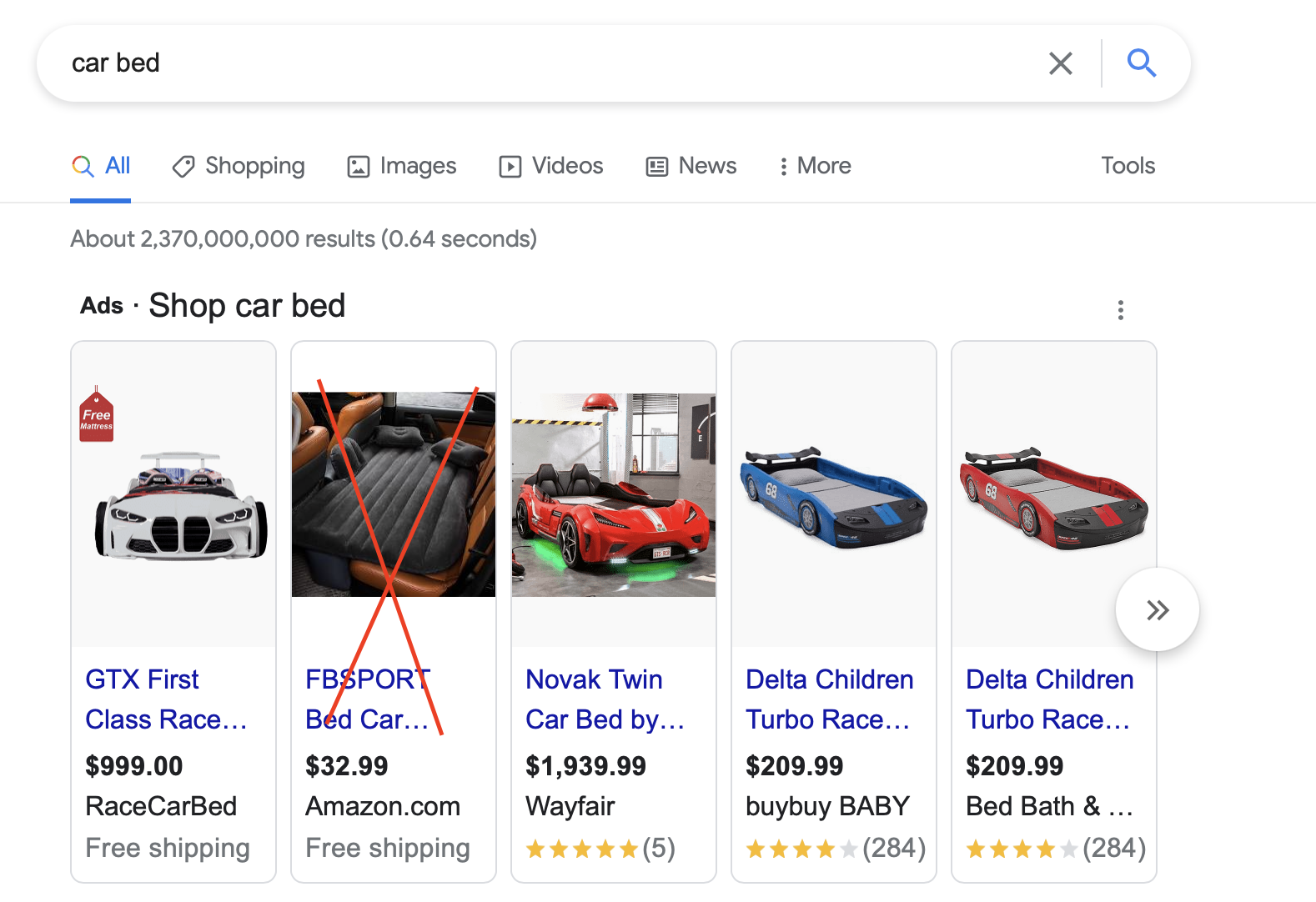Viewport: 1316px width, 902px height.
Task: Click the white BMW-style car bed image
Action: [x=180, y=507]
